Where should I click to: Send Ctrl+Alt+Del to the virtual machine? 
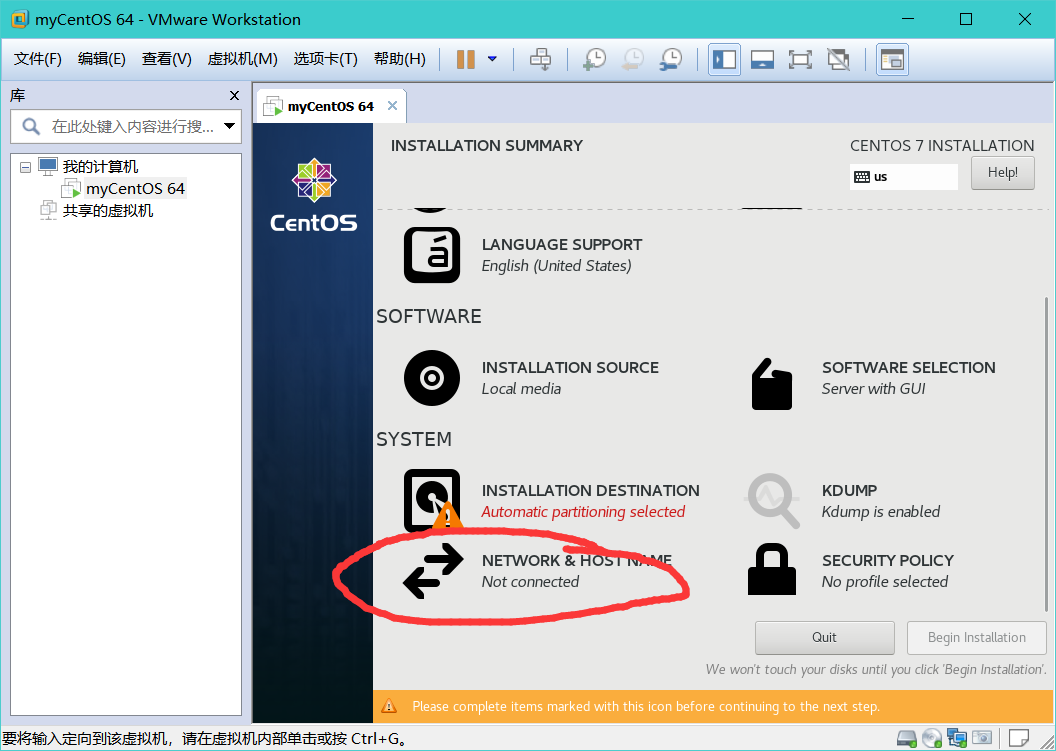540,59
